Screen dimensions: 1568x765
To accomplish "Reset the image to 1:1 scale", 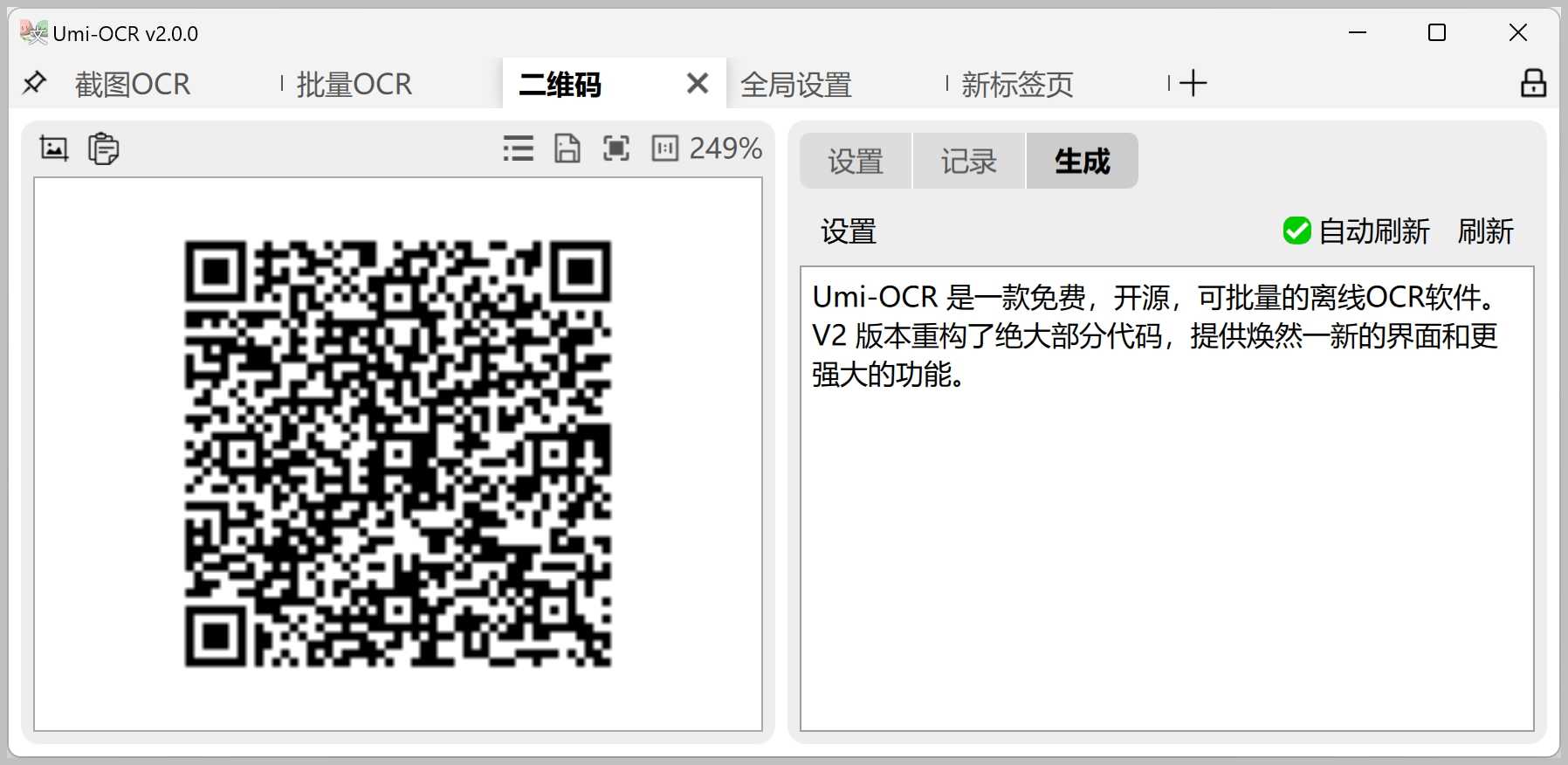I will coord(664,148).
